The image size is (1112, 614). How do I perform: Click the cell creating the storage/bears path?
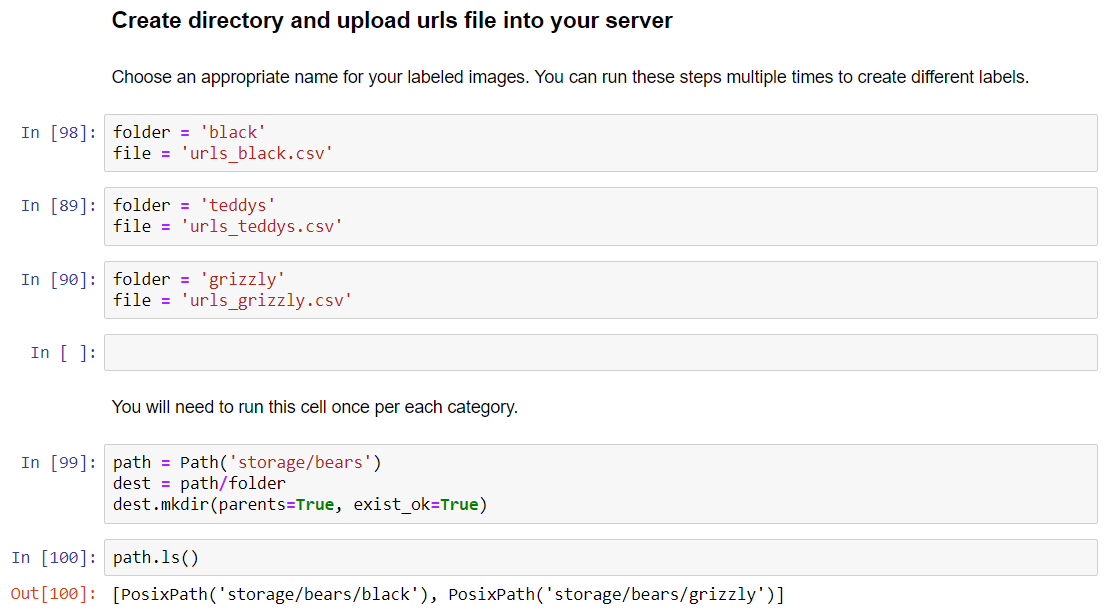tap(601, 484)
